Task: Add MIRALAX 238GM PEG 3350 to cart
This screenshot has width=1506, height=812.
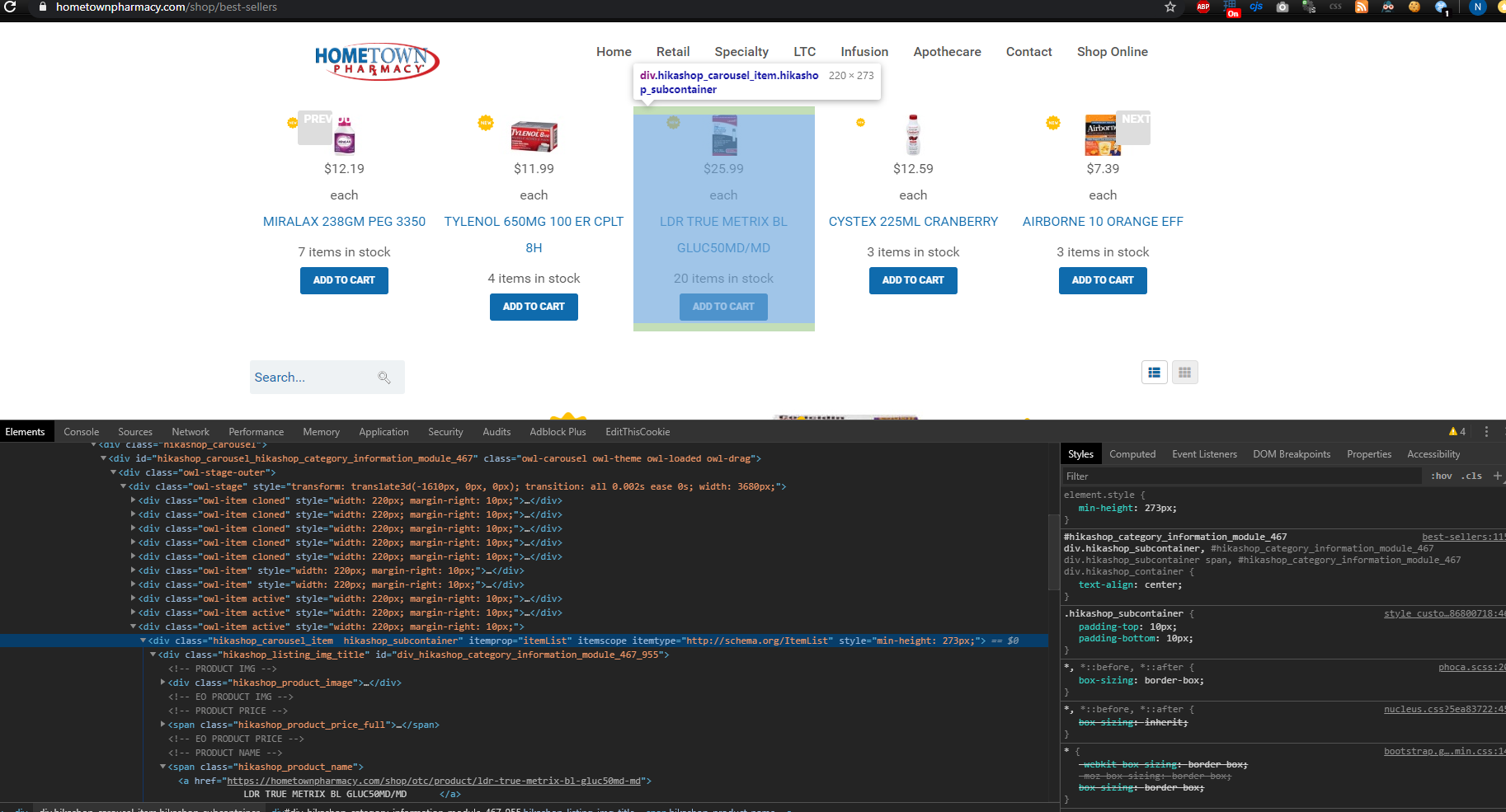Action: pos(344,280)
